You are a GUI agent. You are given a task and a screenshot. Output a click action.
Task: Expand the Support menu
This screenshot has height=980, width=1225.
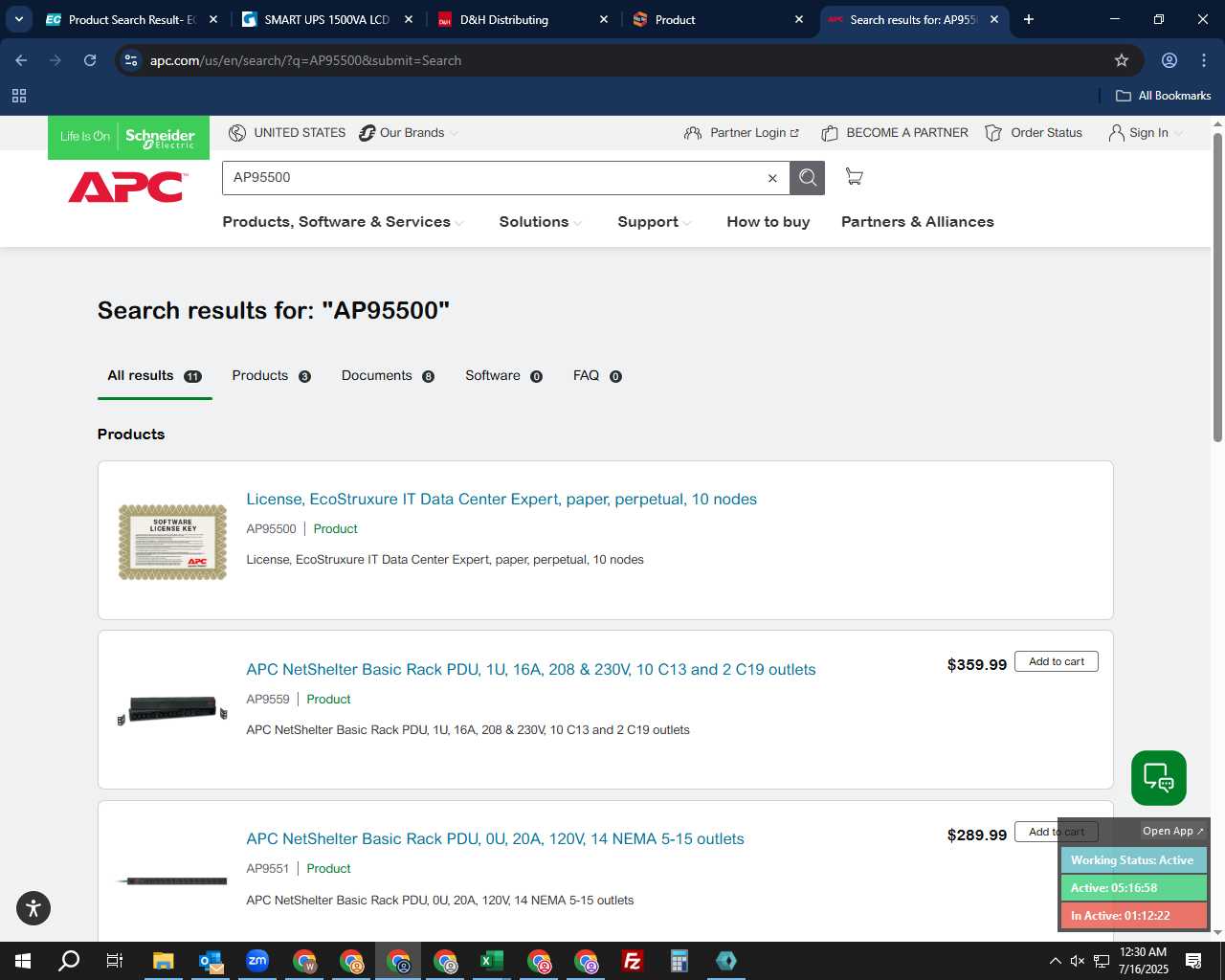coord(655,222)
